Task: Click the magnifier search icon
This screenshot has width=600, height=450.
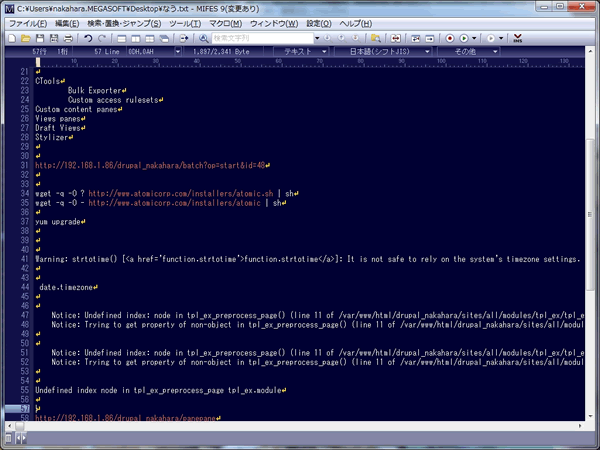Action: (x=205, y=37)
